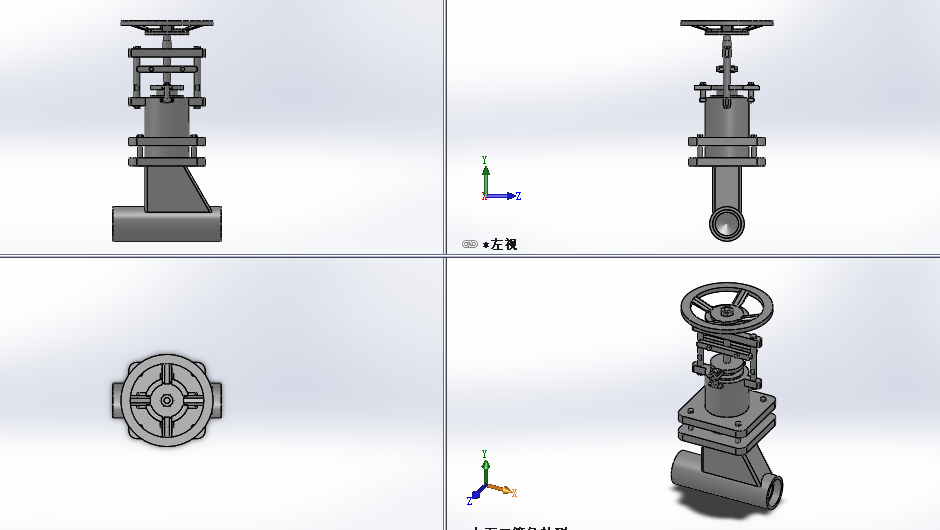Select the *左视 view label
940x530 pixels.
coord(499,244)
